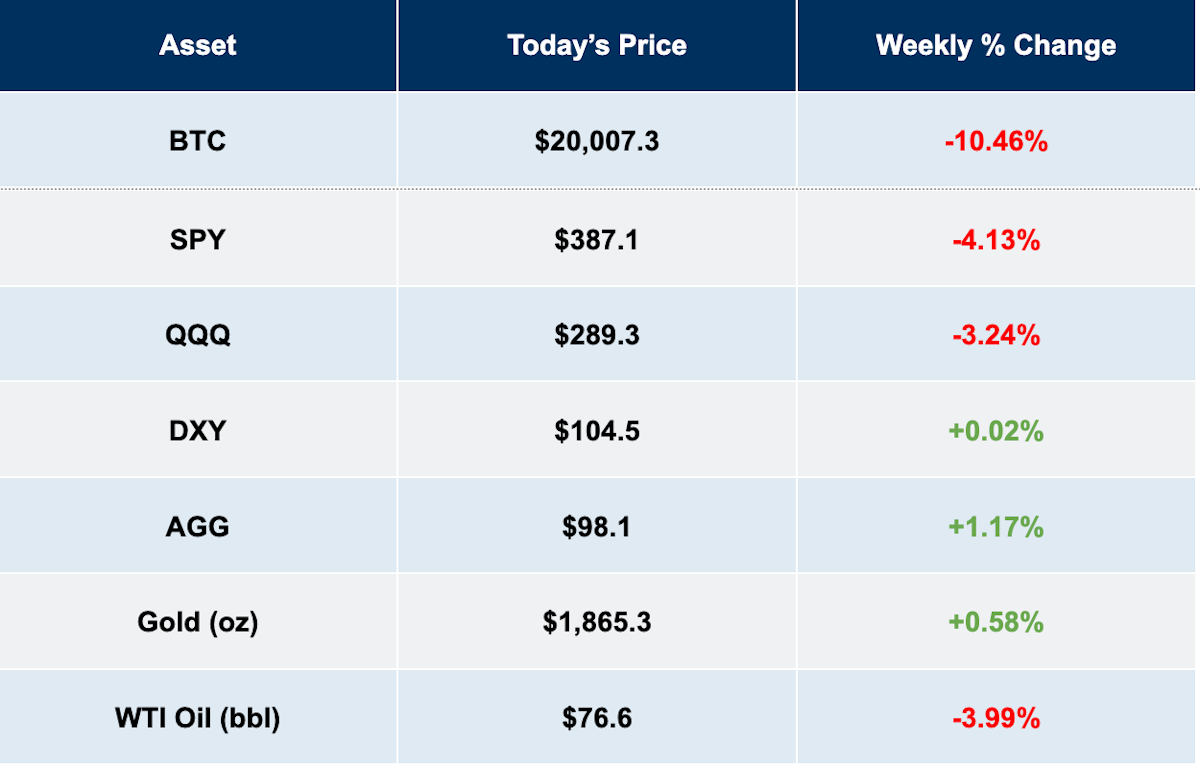The height and width of the screenshot is (768, 1200).
Task: Click the $289.3 price value
Action: coord(597,334)
